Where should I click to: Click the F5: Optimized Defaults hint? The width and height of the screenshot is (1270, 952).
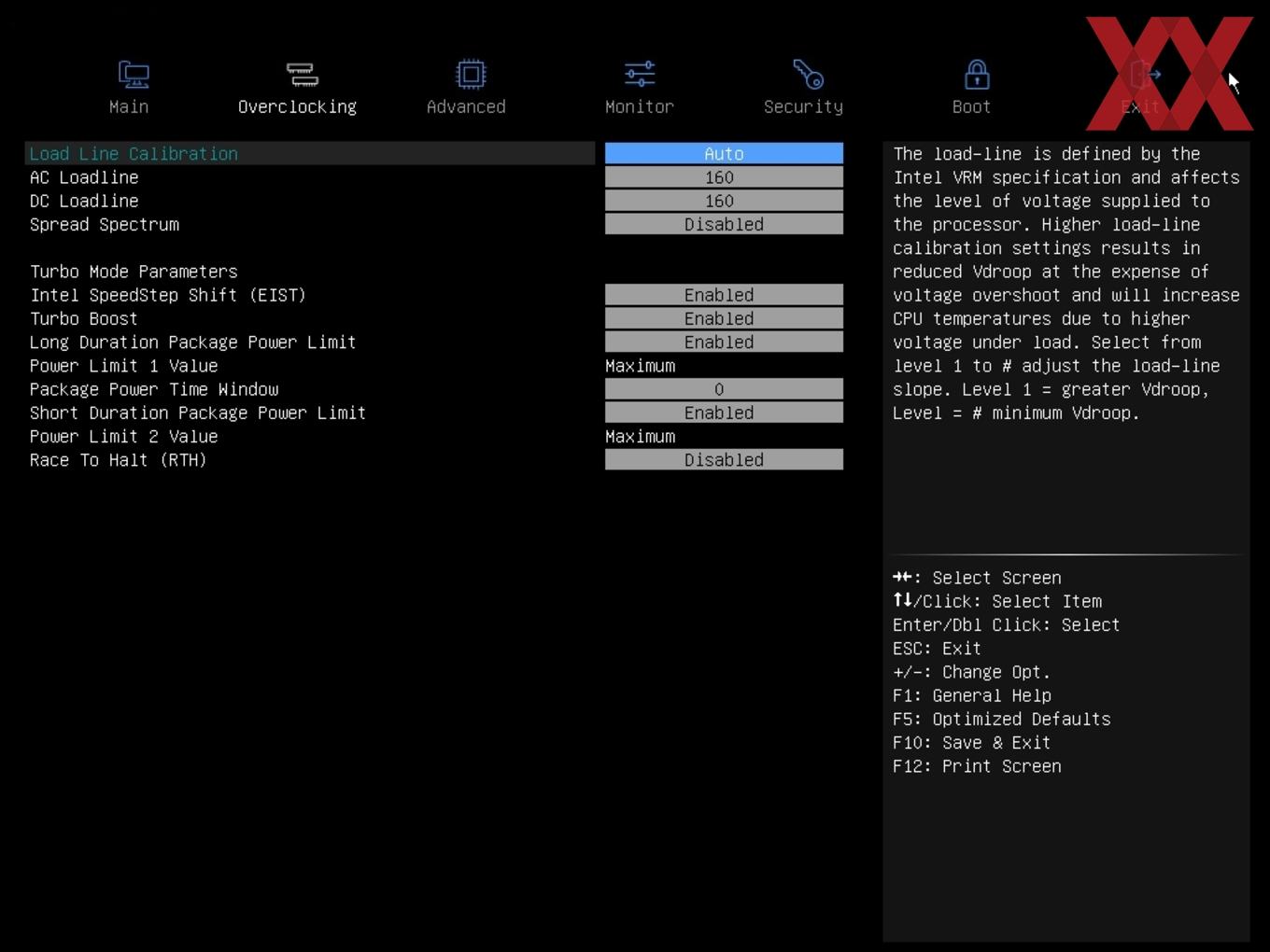point(1001,719)
